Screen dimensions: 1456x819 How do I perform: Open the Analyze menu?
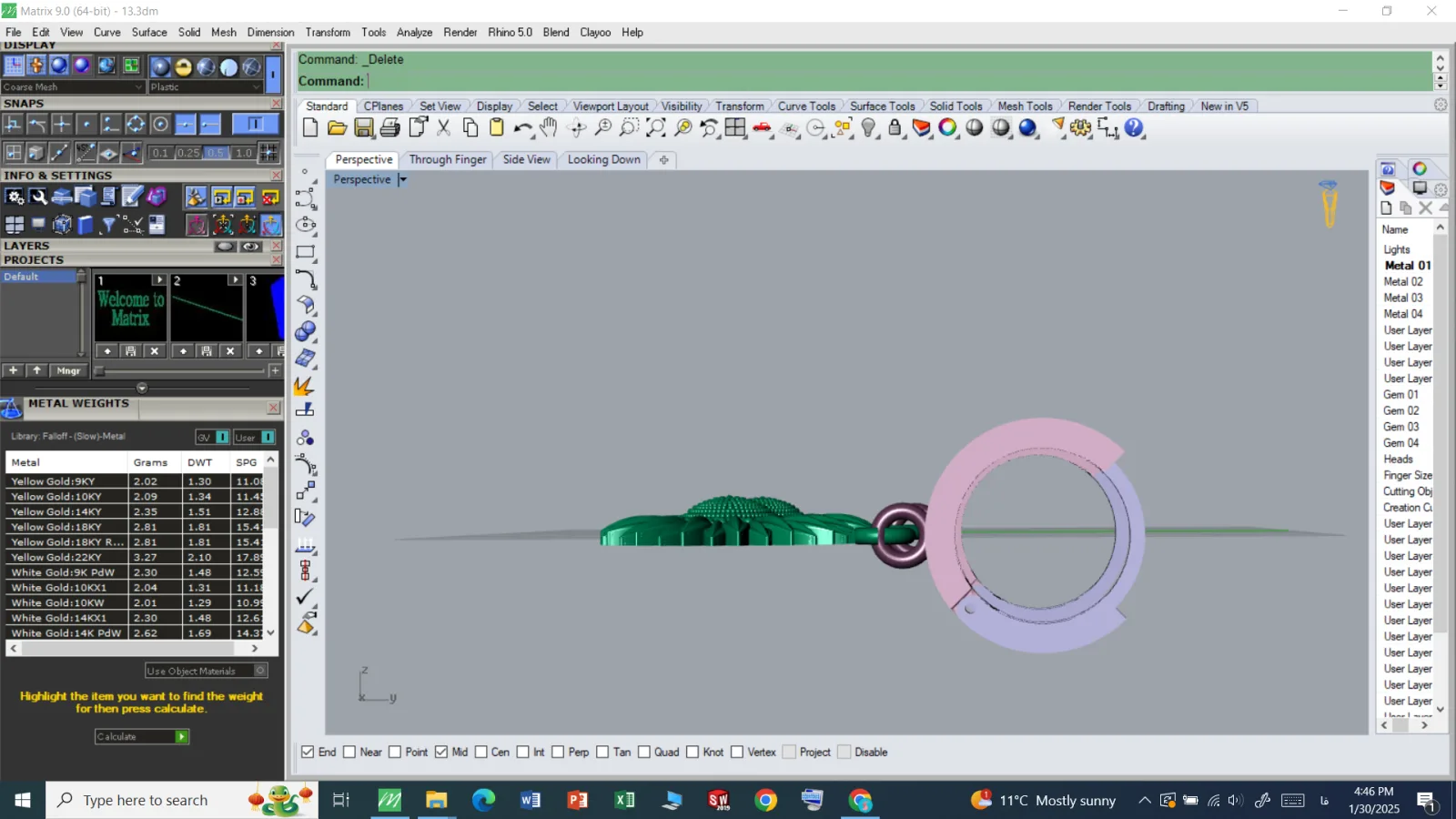tap(414, 32)
